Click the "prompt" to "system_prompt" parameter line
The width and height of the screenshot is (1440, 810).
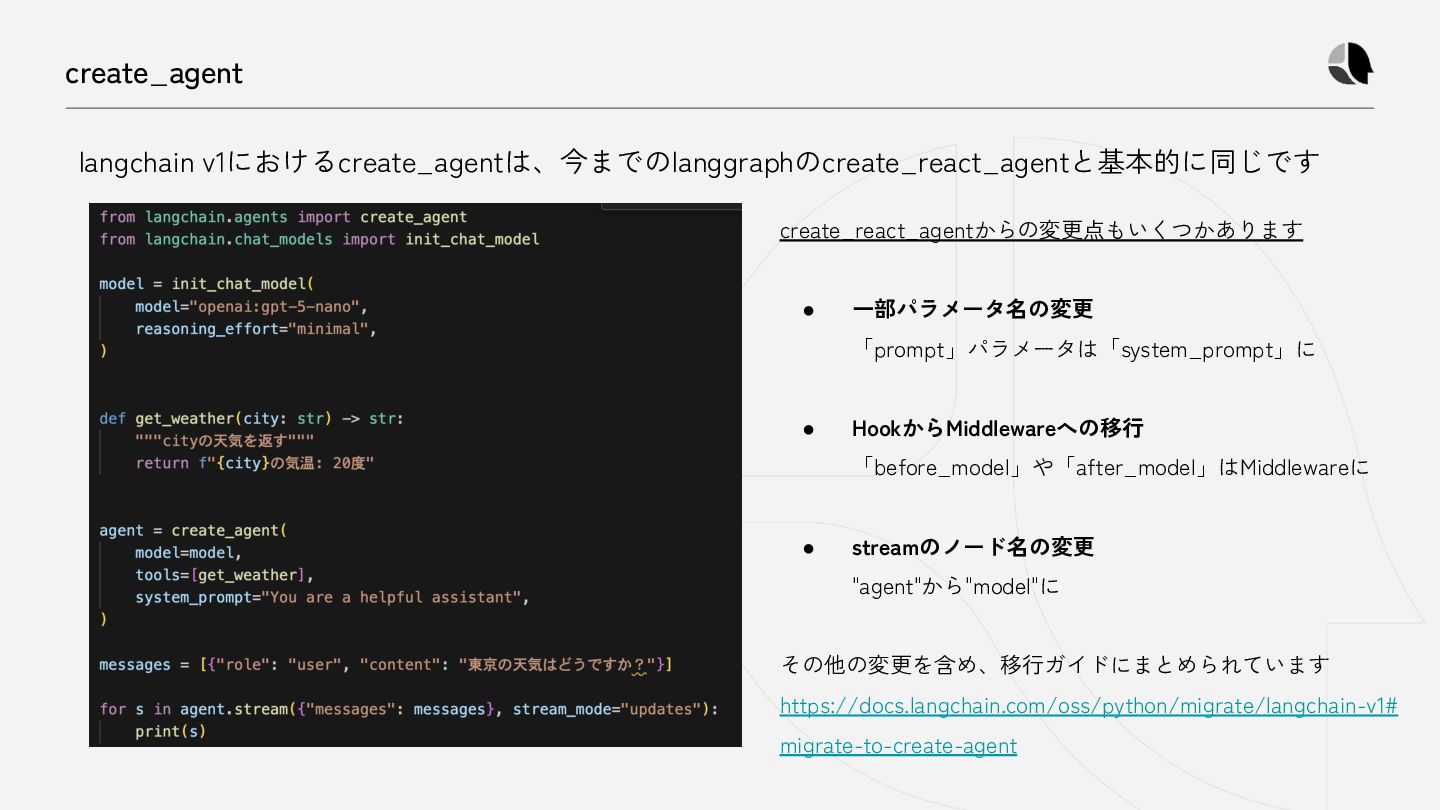click(x=1086, y=350)
